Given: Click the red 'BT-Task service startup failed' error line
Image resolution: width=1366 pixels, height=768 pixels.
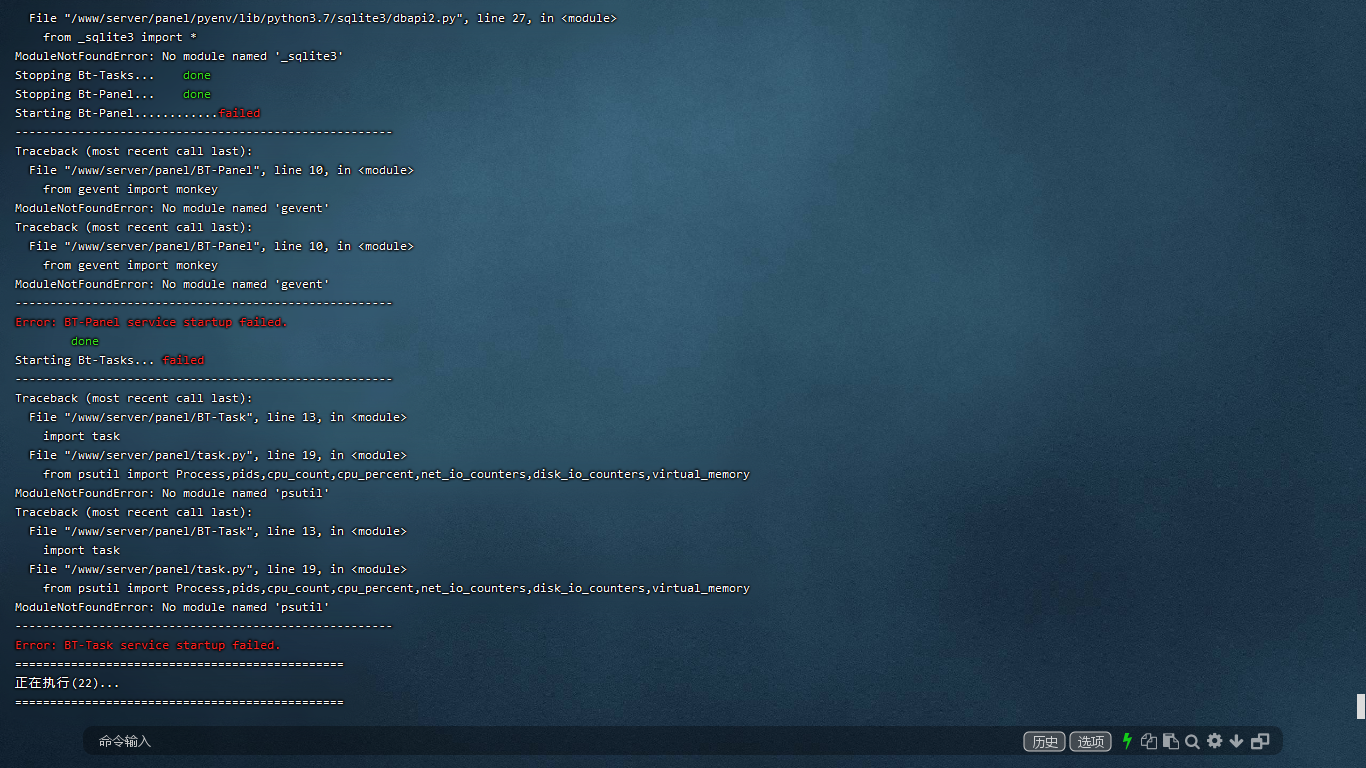Looking at the screenshot, I should tap(148, 645).
